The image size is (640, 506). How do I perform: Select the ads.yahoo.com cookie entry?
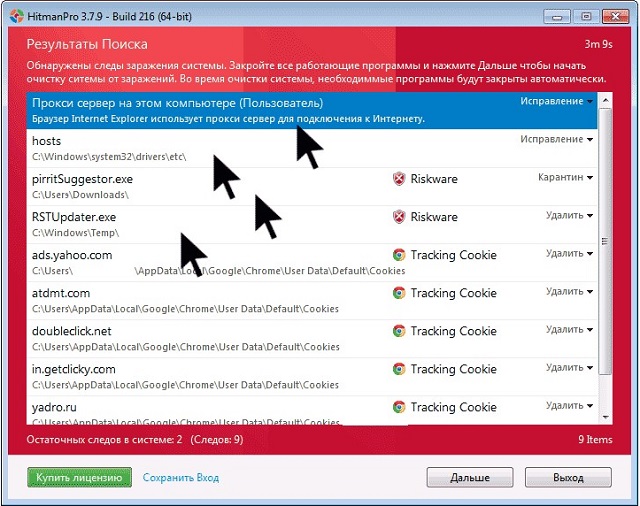tap(312, 262)
